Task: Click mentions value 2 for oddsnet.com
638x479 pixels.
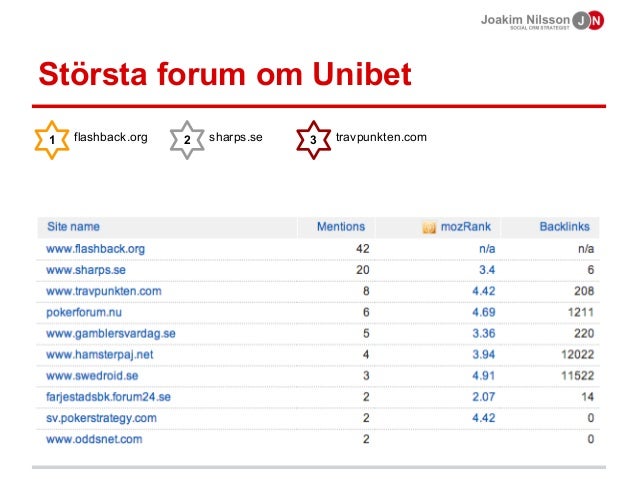Action: pyautogui.click(x=366, y=439)
